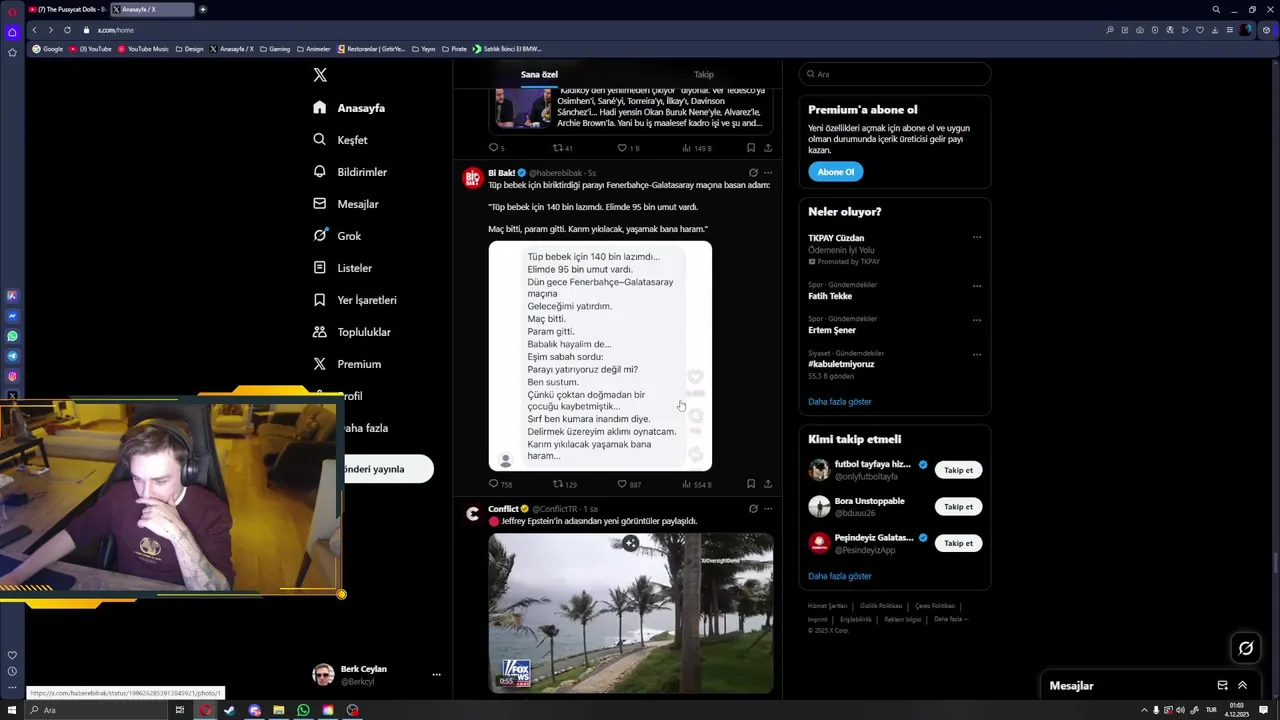Screen dimensions: 1280x720
Task: Click Daha fazla göster under trends
Action: (x=840, y=401)
